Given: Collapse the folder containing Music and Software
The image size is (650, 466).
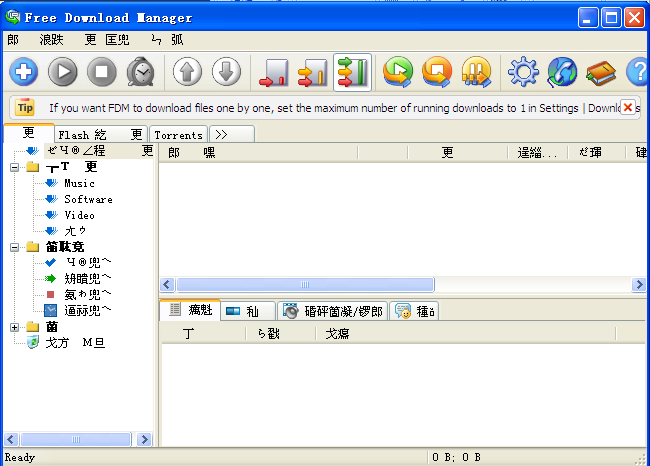Looking at the screenshot, I should click(x=15, y=167).
